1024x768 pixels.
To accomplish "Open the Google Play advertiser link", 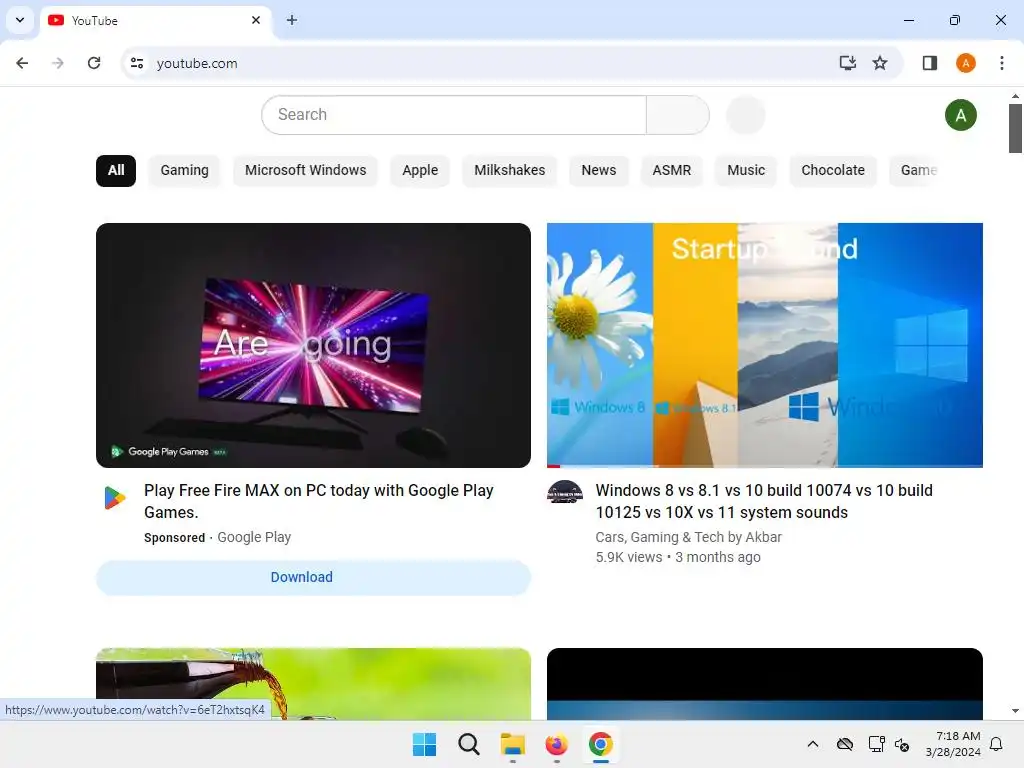I will pyautogui.click(x=254, y=537).
